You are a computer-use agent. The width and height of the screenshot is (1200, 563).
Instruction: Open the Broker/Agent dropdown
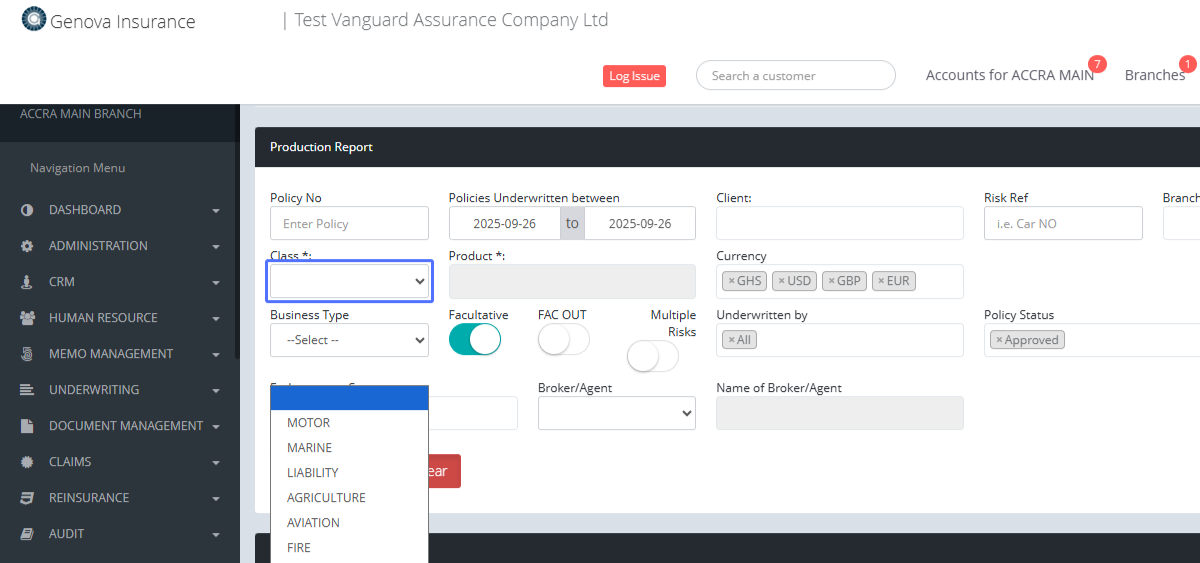pyautogui.click(x=616, y=413)
